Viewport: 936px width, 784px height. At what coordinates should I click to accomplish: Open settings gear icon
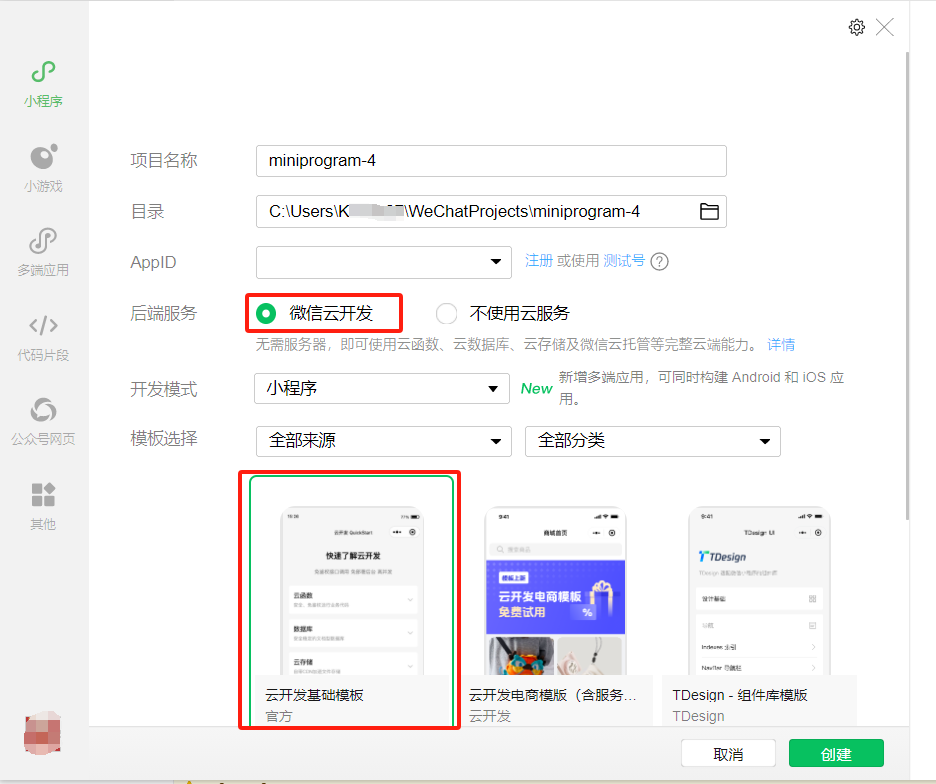pyautogui.click(x=857, y=27)
